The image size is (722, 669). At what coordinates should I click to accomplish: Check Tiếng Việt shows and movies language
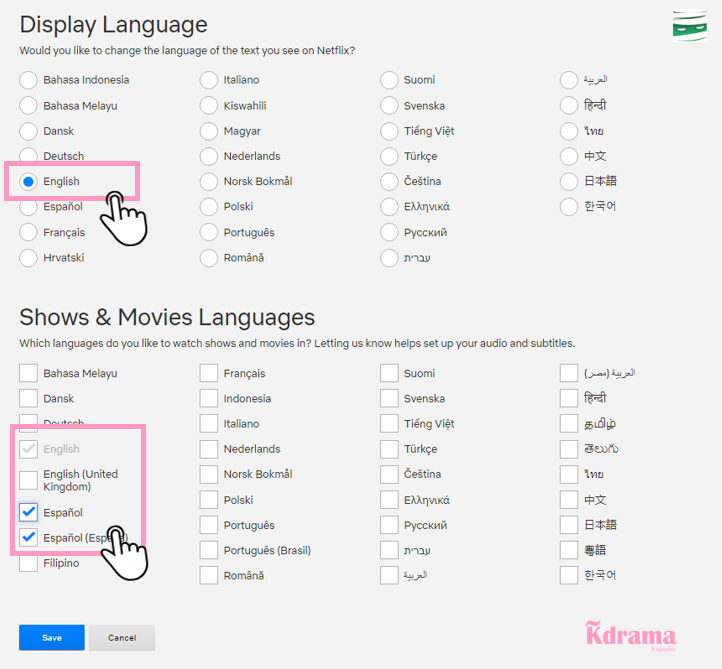pyautogui.click(x=389, y=424)
